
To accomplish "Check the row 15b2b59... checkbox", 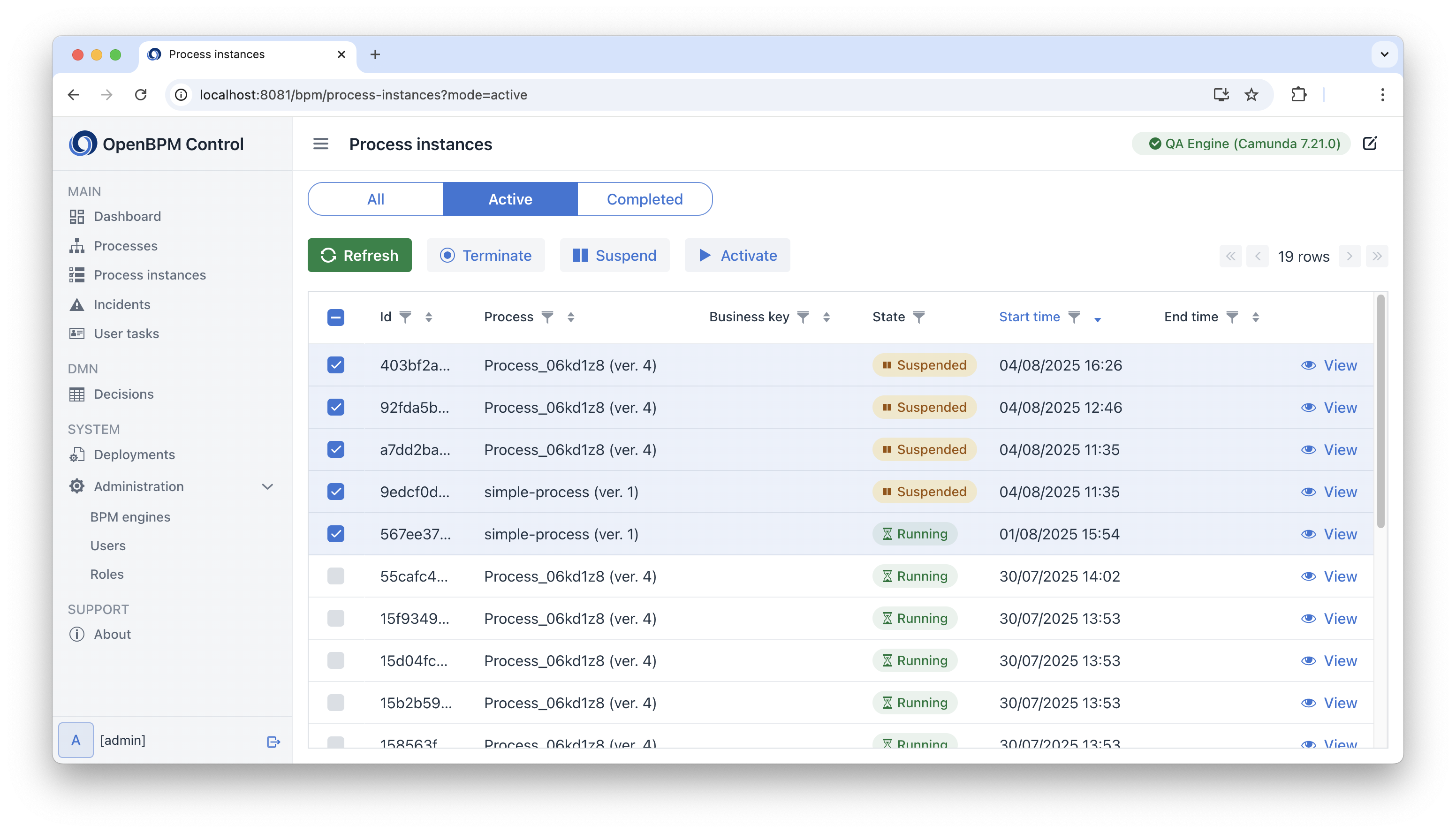I will [336, 703].
